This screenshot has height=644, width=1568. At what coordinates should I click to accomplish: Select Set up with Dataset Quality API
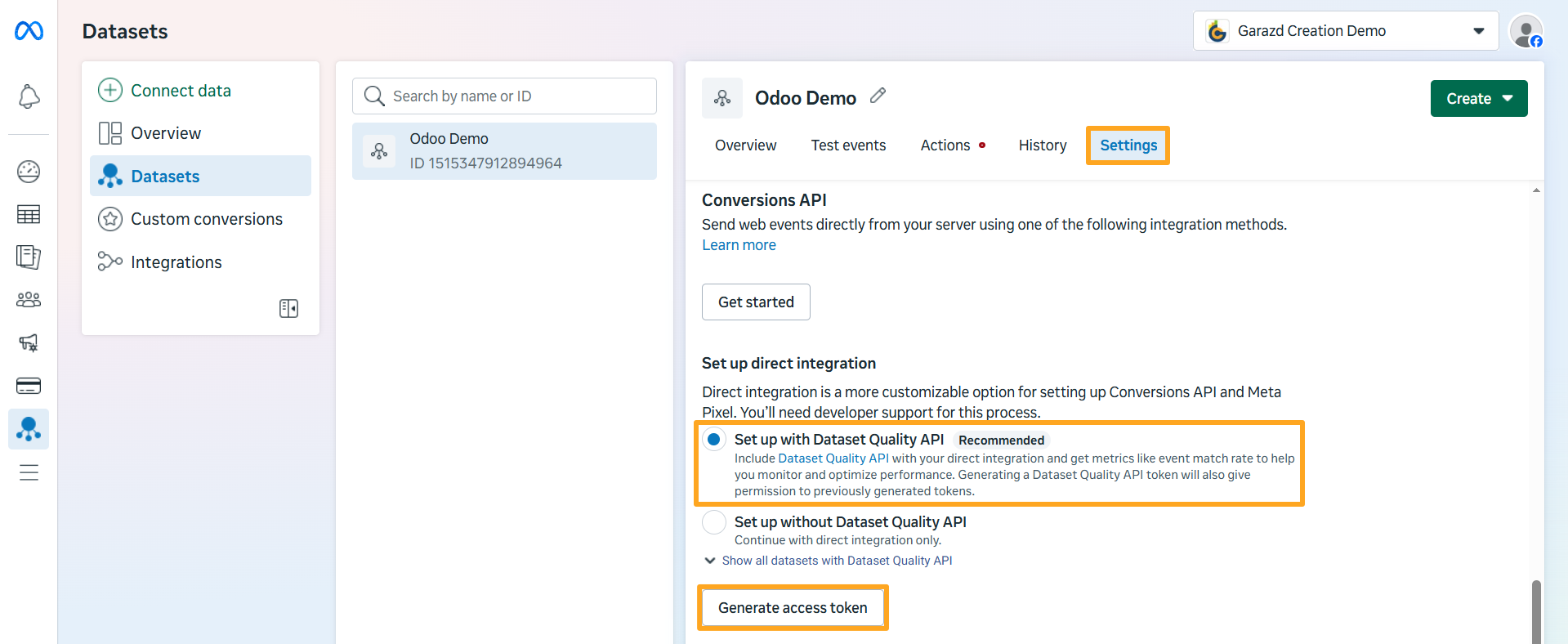tap(714, 440)
